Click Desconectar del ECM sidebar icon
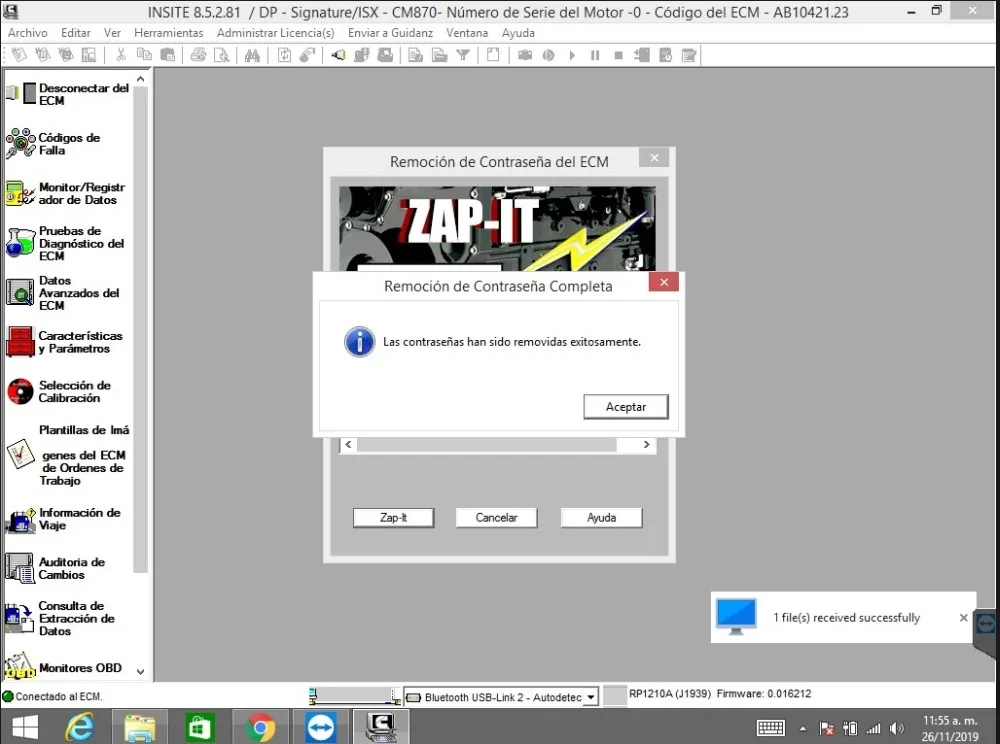 point(21,93)
